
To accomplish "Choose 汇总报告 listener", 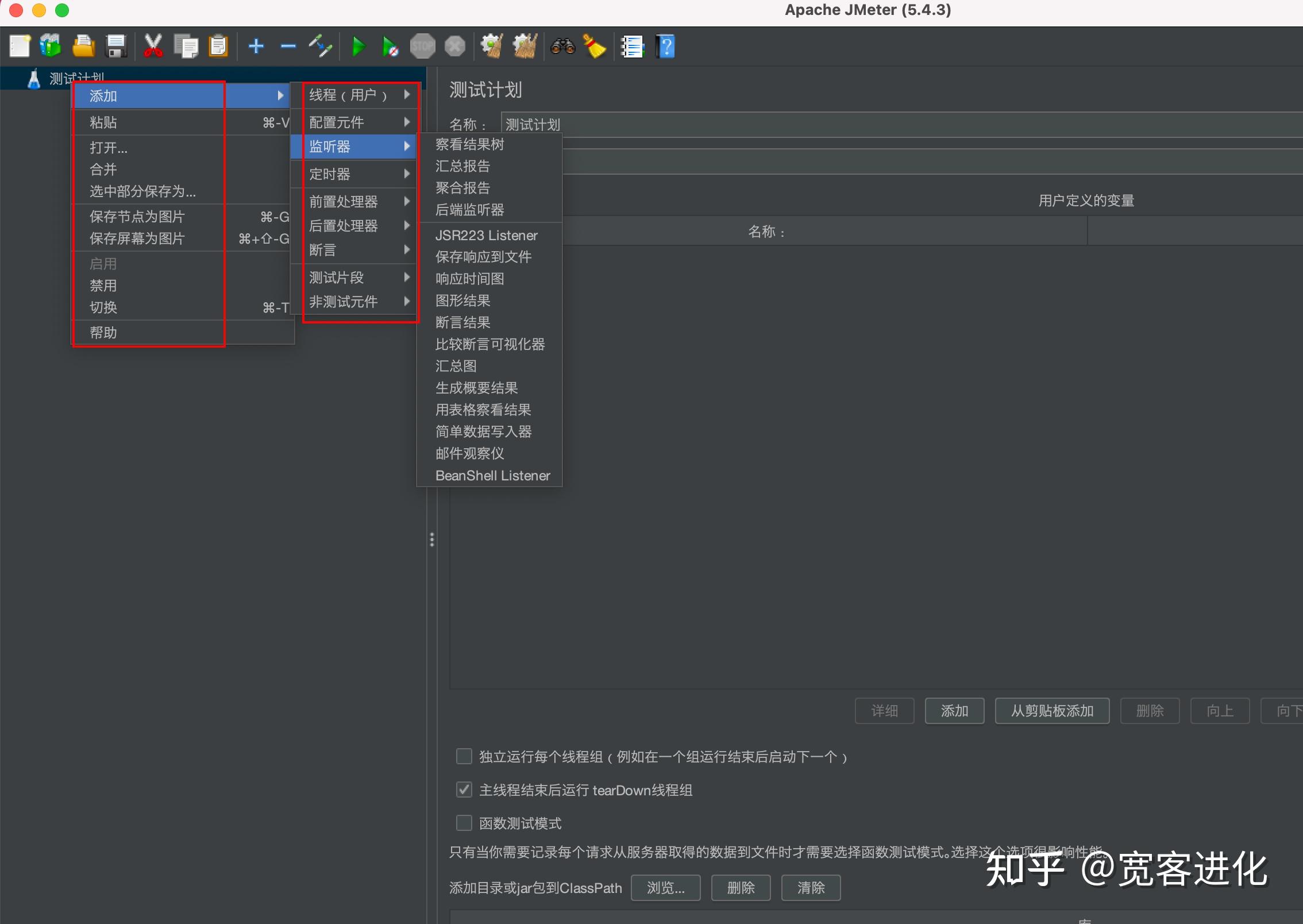I will click(x=489, y=166).
